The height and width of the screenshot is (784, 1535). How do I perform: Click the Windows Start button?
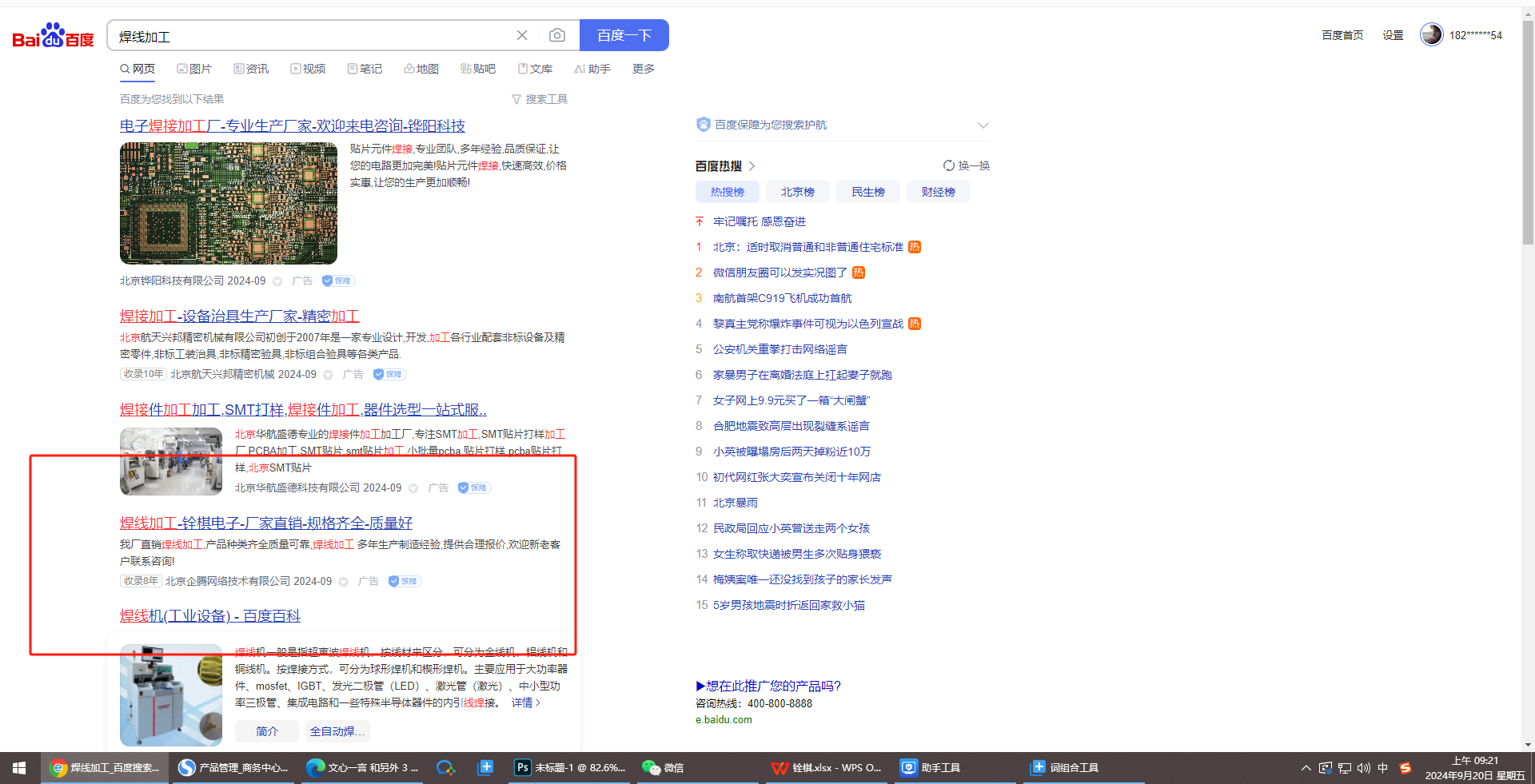[x=19, y=768]
